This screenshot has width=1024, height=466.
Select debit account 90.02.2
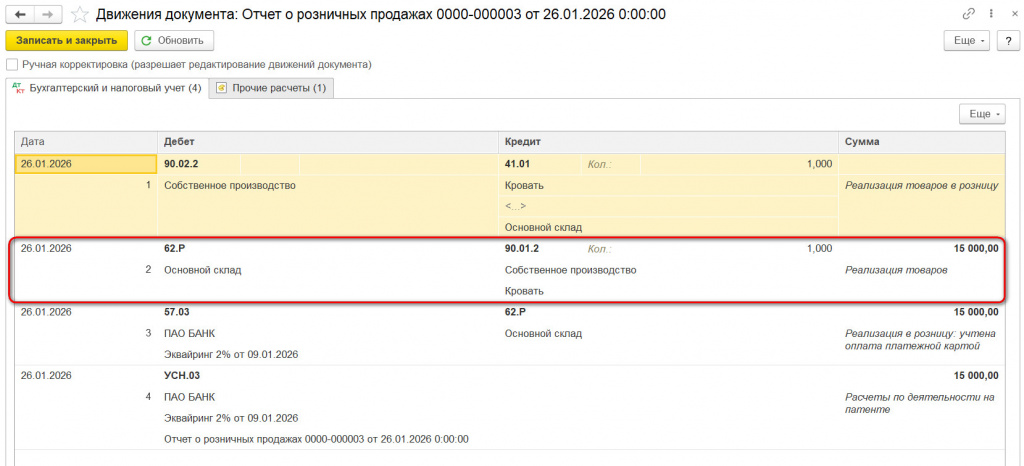pyautogui.click(x=182, y=164)
